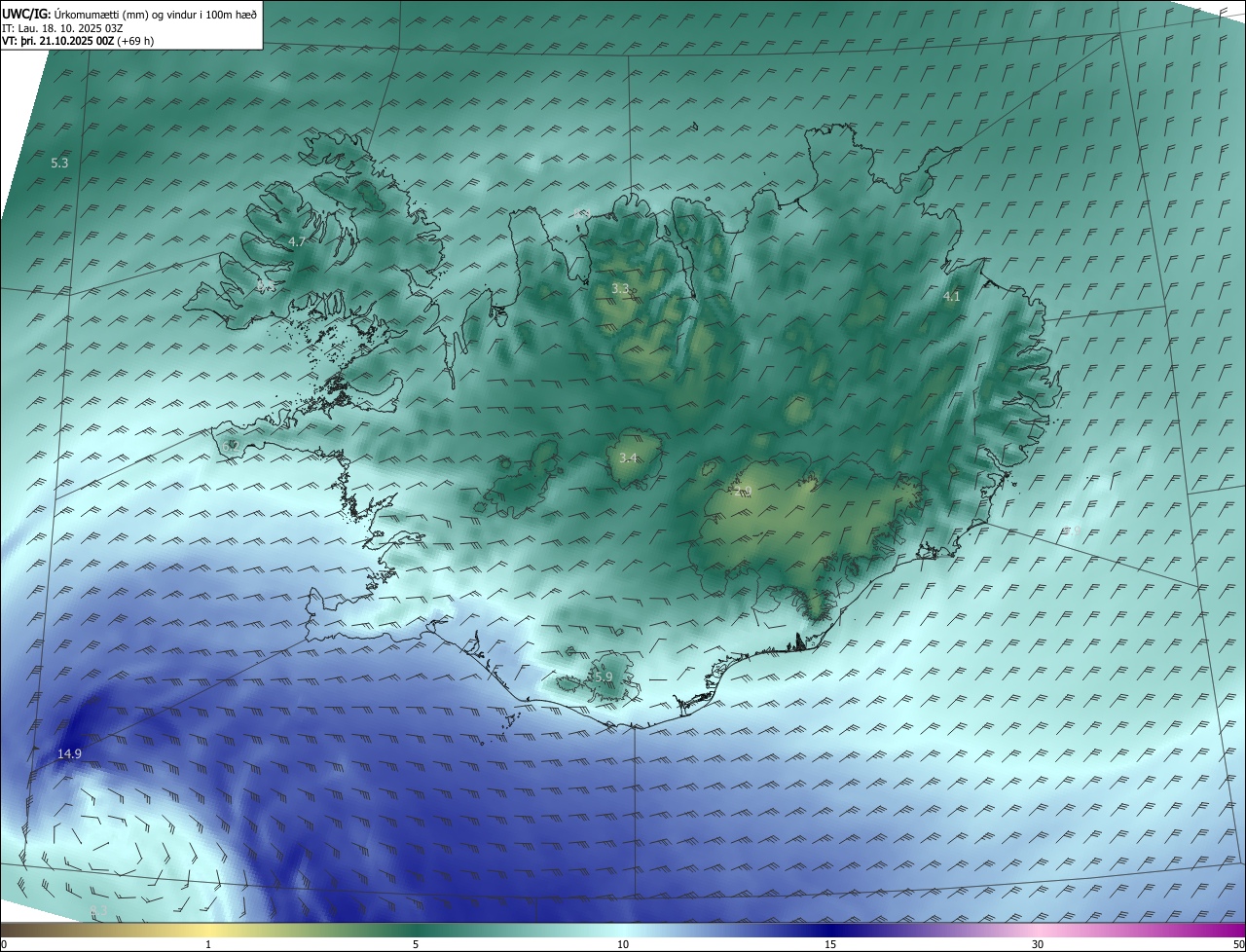Click the 5 tick on the color scale
Viewport: 1246px width, 952px height.
[x=416, y=944]
